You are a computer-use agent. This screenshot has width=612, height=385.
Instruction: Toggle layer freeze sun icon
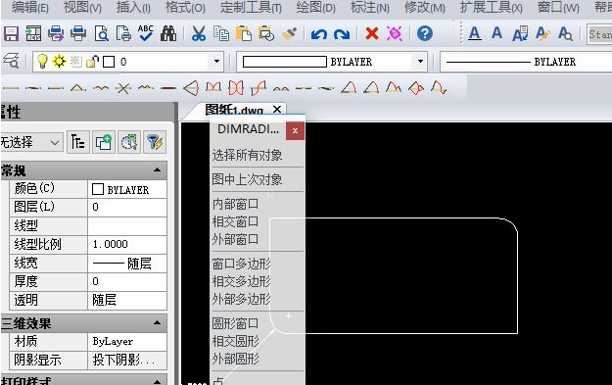click(x=59, y=61)
